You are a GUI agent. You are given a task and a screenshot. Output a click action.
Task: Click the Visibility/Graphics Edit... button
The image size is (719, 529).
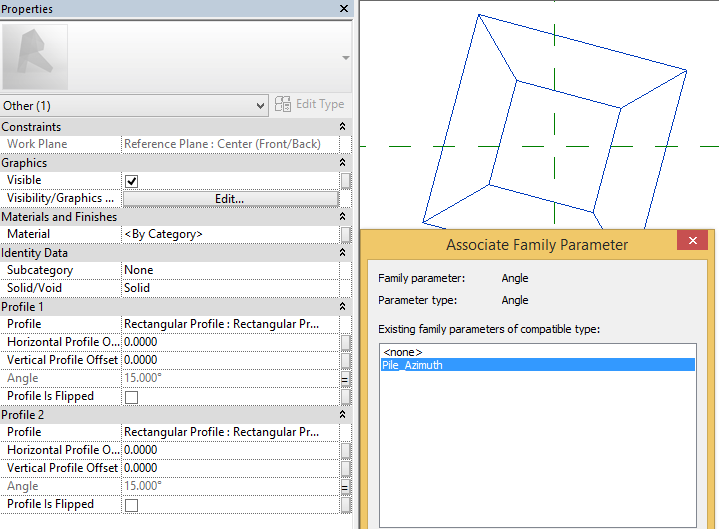230,198
